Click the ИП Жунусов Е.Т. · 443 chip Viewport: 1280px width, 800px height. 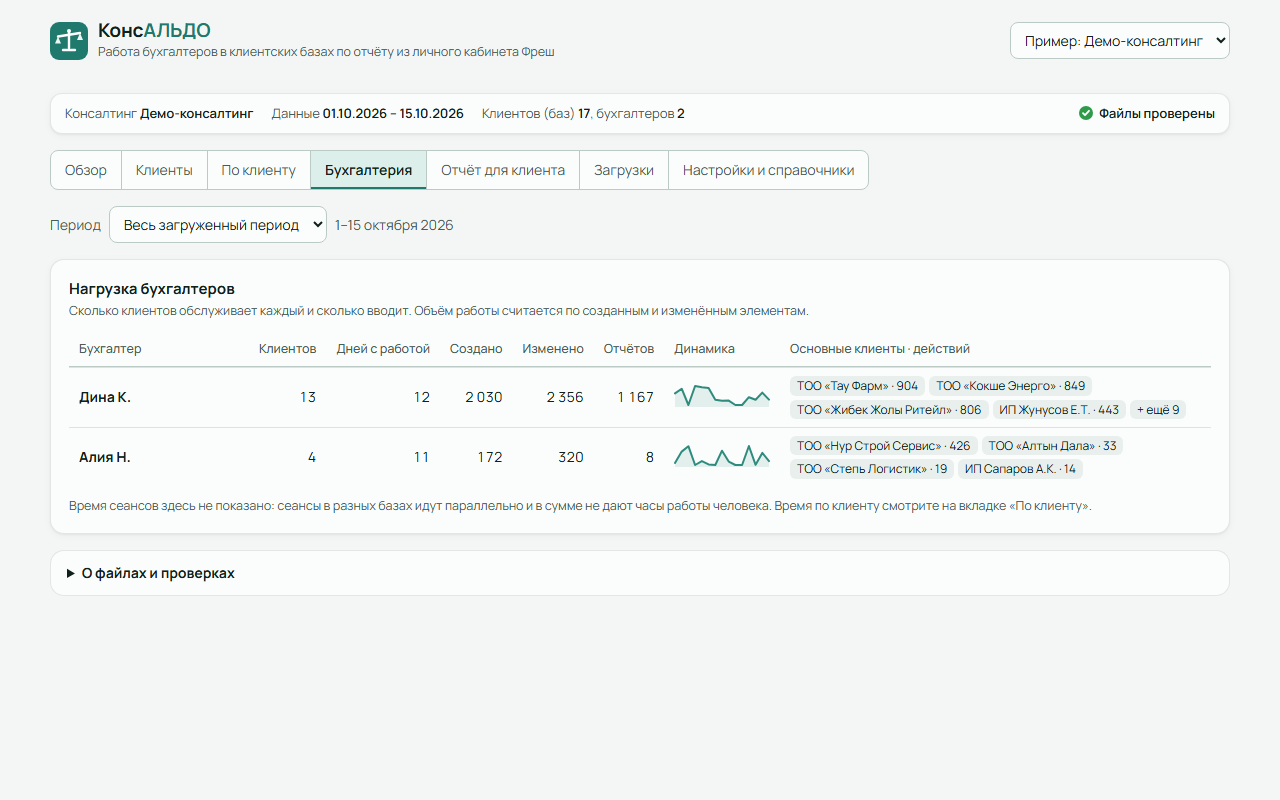pos(1059,410)
